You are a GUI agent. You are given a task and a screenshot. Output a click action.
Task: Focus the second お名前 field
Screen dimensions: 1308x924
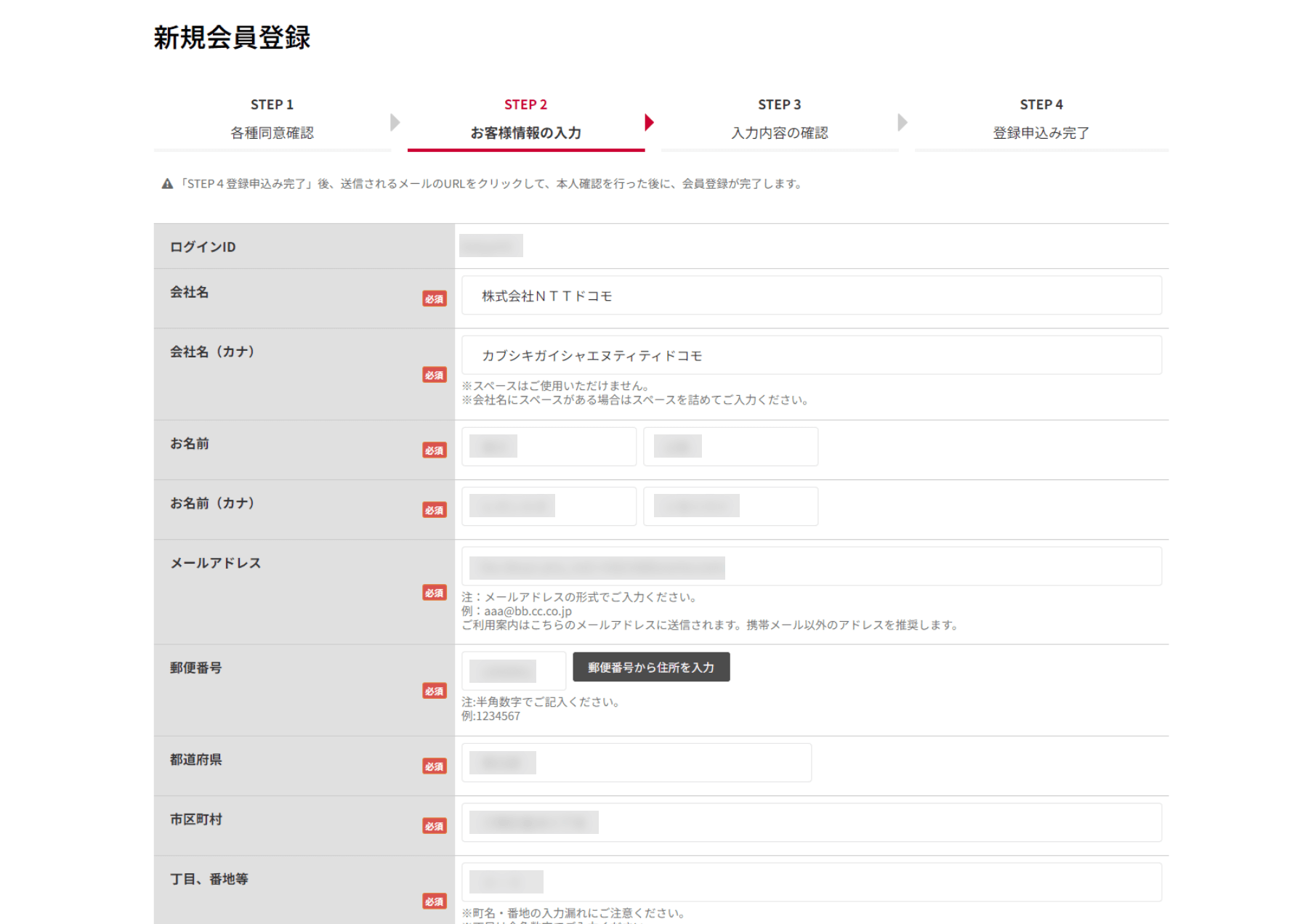click(x=730, y=446)
